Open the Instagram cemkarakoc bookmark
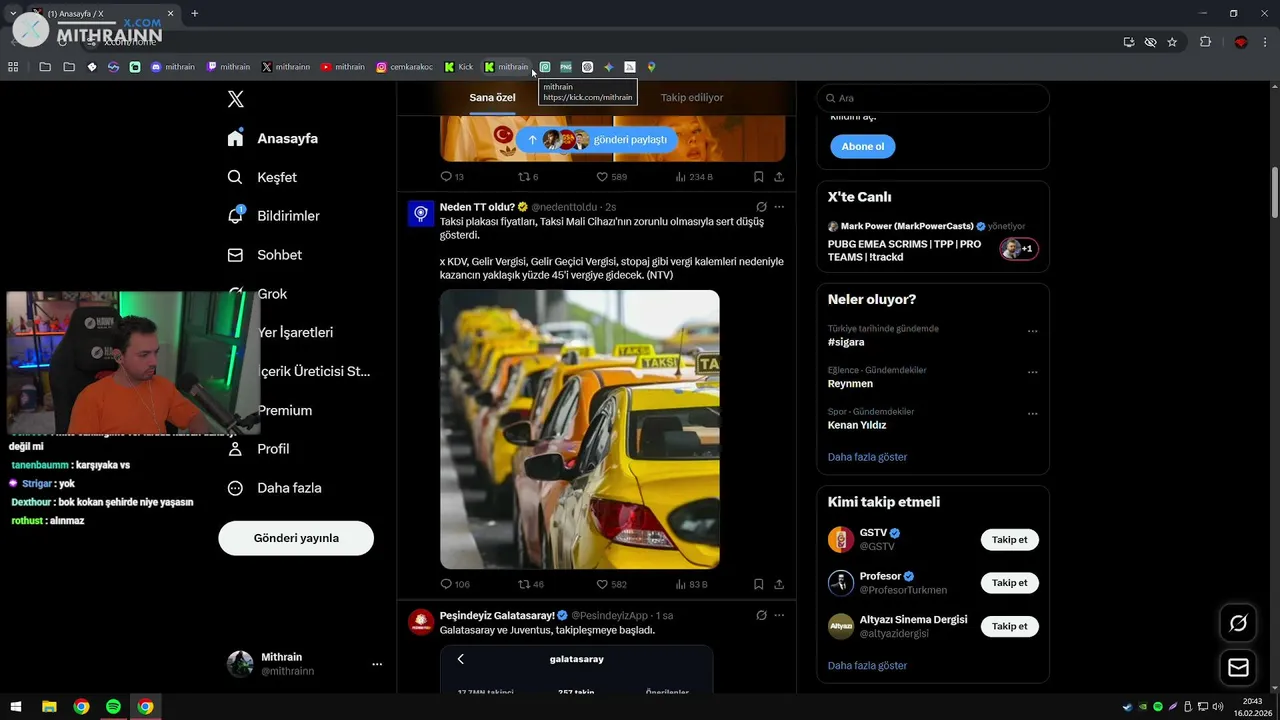 pos(405,67)
